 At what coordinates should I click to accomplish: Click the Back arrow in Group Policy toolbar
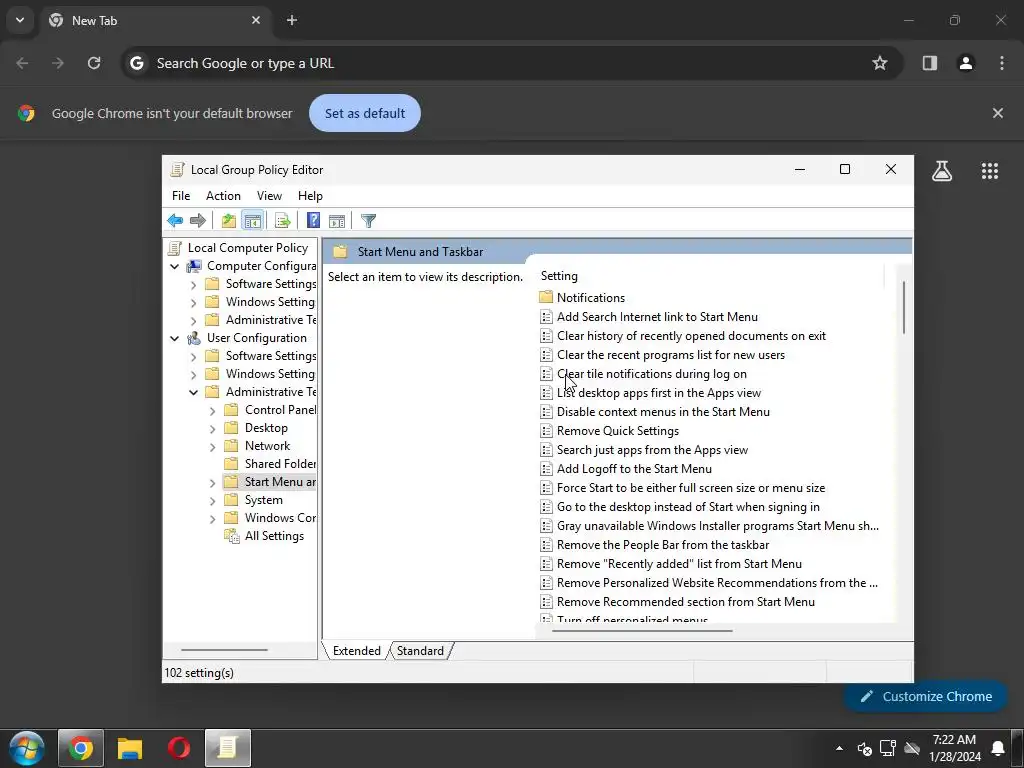click(175, 221)
